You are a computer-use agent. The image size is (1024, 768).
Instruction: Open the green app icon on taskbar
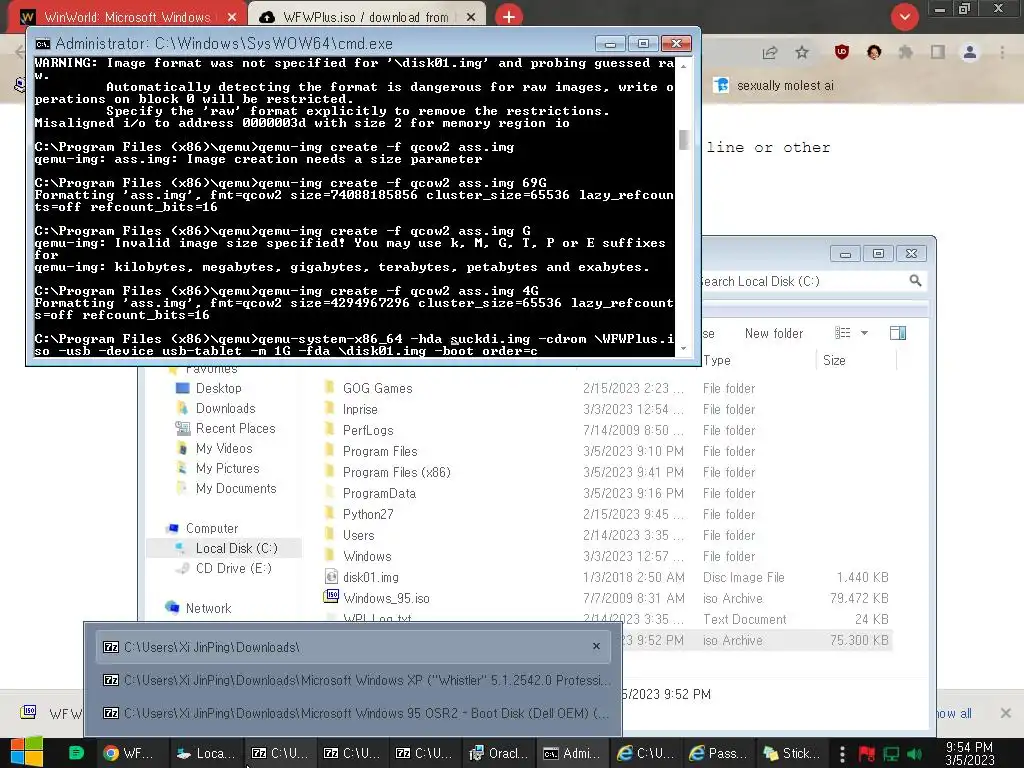click(76, 752)
